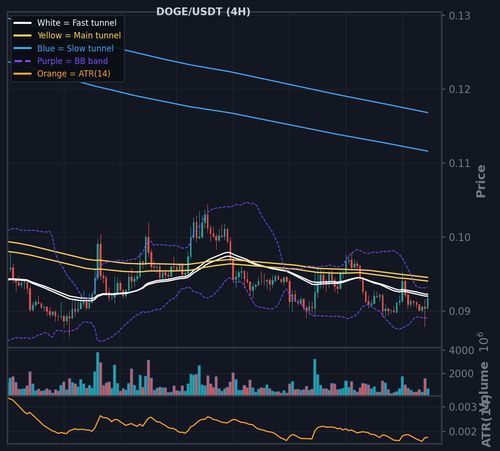This screenshot has width=500, height=451.
Task: Click the 0.09 price axis label
Action: point(459,311)
